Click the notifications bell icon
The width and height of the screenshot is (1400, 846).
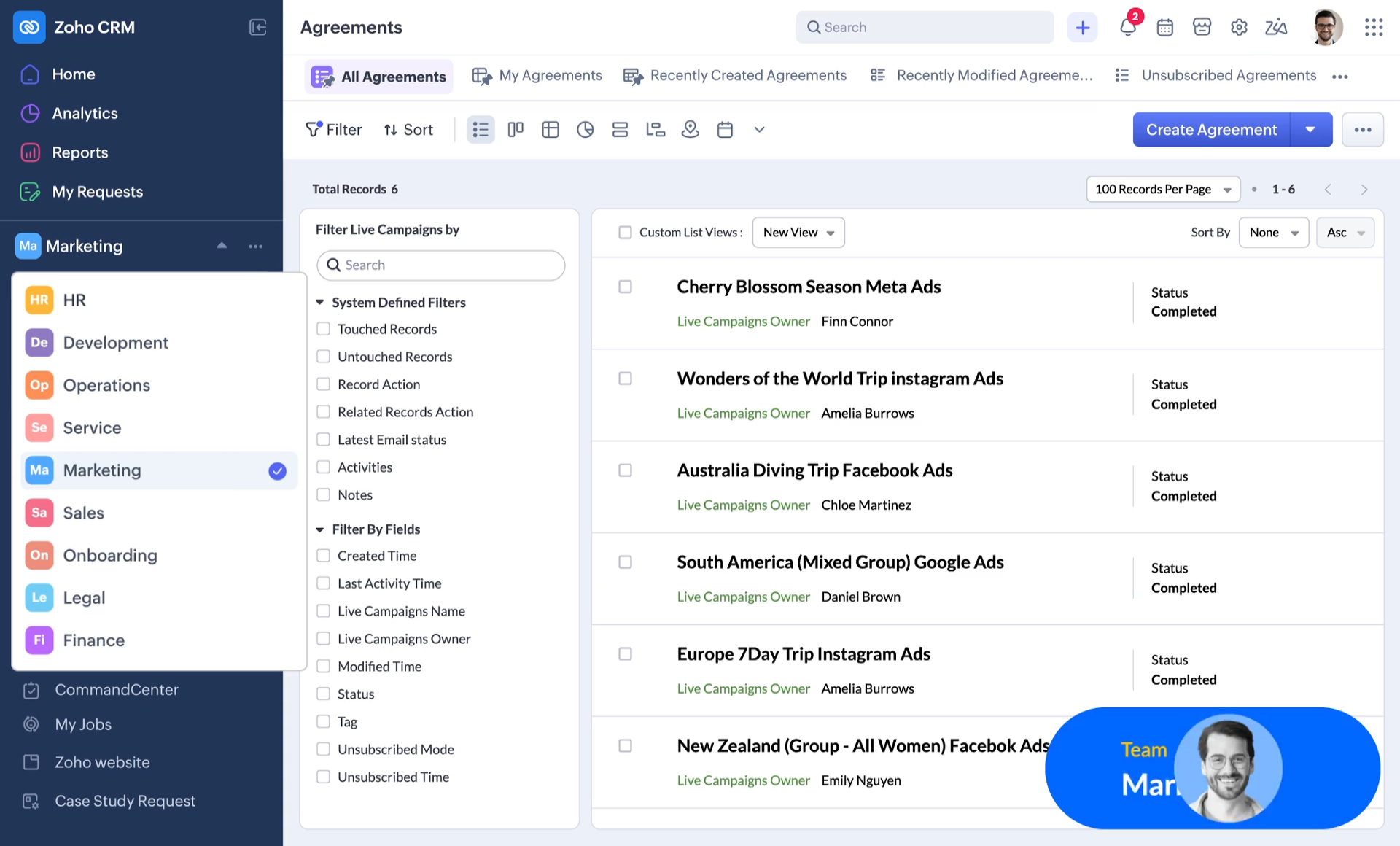pyautogui.click(x=1127, y=28)
